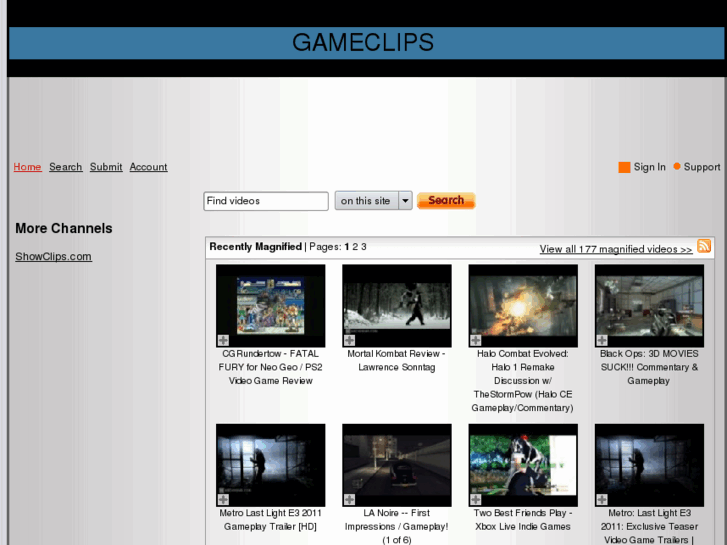Visit the ShowClips.com channel link
The image size is (727, 545).
coord(53,256)
